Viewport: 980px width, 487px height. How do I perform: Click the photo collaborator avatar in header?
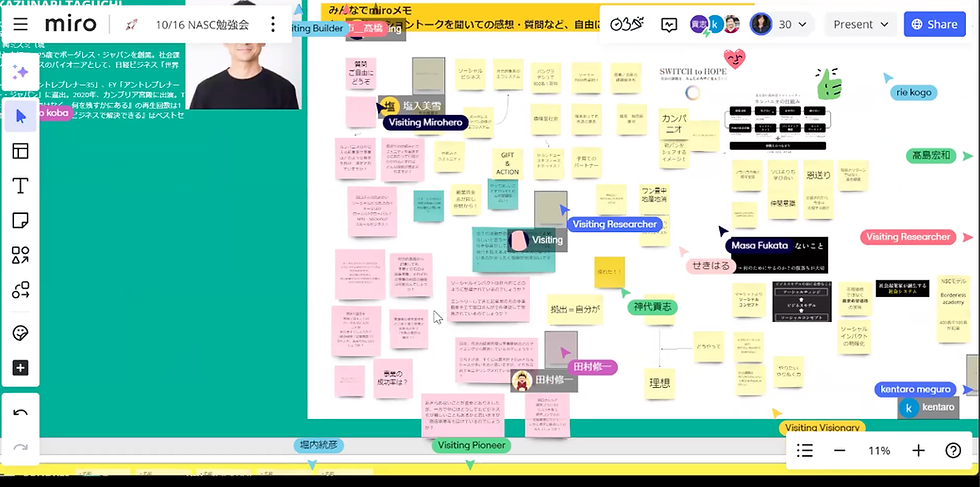point(731,24)
